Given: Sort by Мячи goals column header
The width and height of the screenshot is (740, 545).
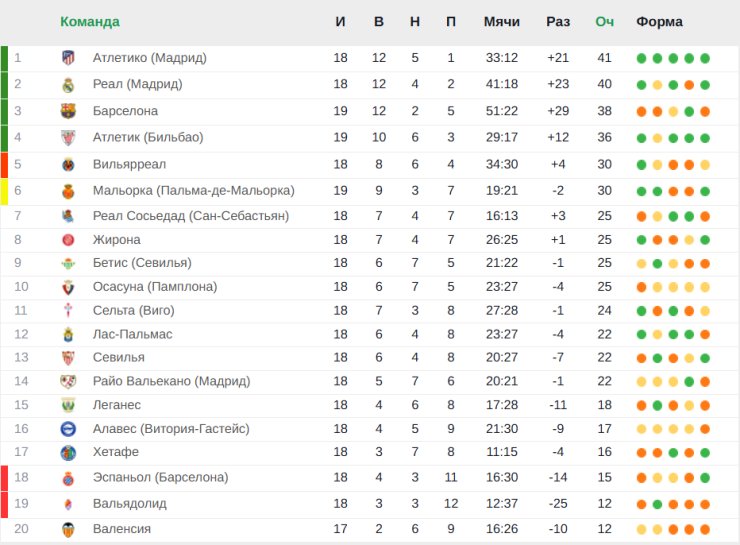Looking at the screenshot, I should click(501, 22).
